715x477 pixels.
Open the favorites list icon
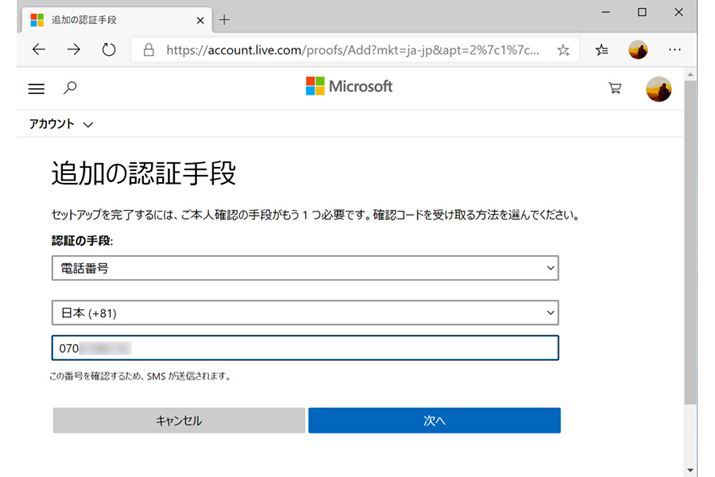pyautogui.click(x=602, y=49)
